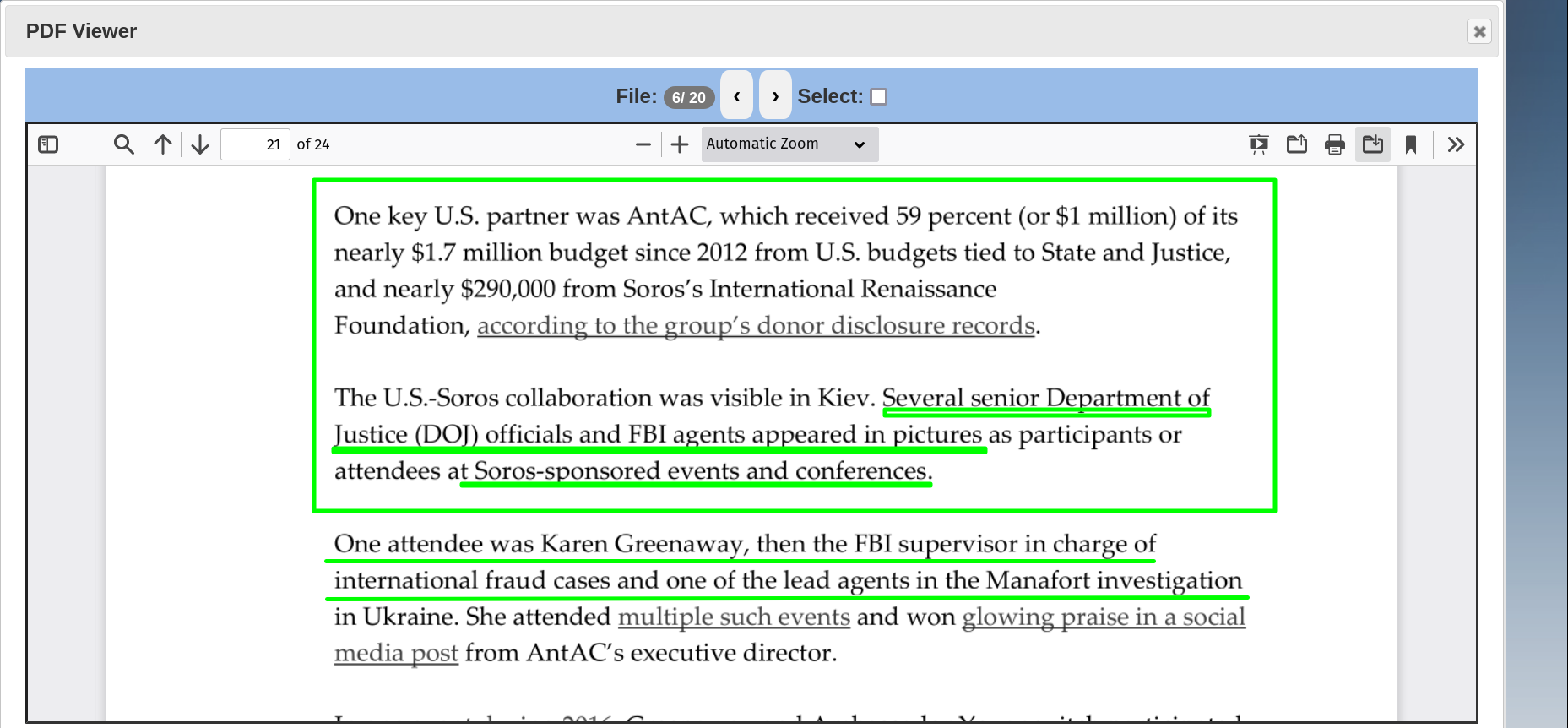Open a file with the open icon
This screenshot has width=1568, height=728.
1297,144
